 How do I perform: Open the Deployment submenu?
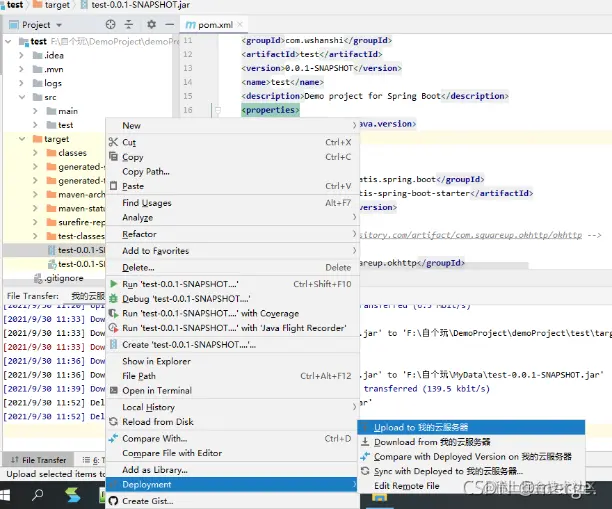(233, 484)
